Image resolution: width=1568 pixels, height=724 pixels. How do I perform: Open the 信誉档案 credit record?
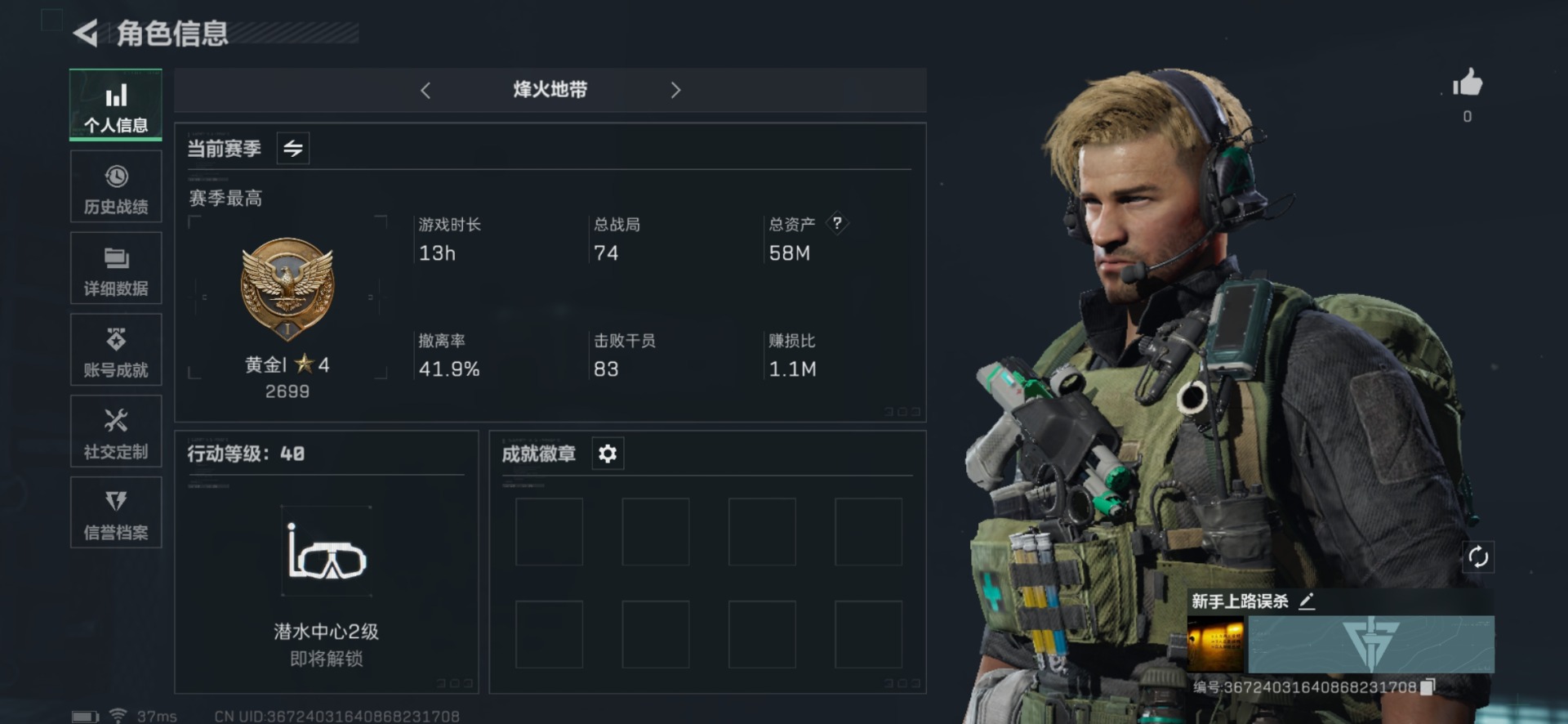[x=116, y=513]
